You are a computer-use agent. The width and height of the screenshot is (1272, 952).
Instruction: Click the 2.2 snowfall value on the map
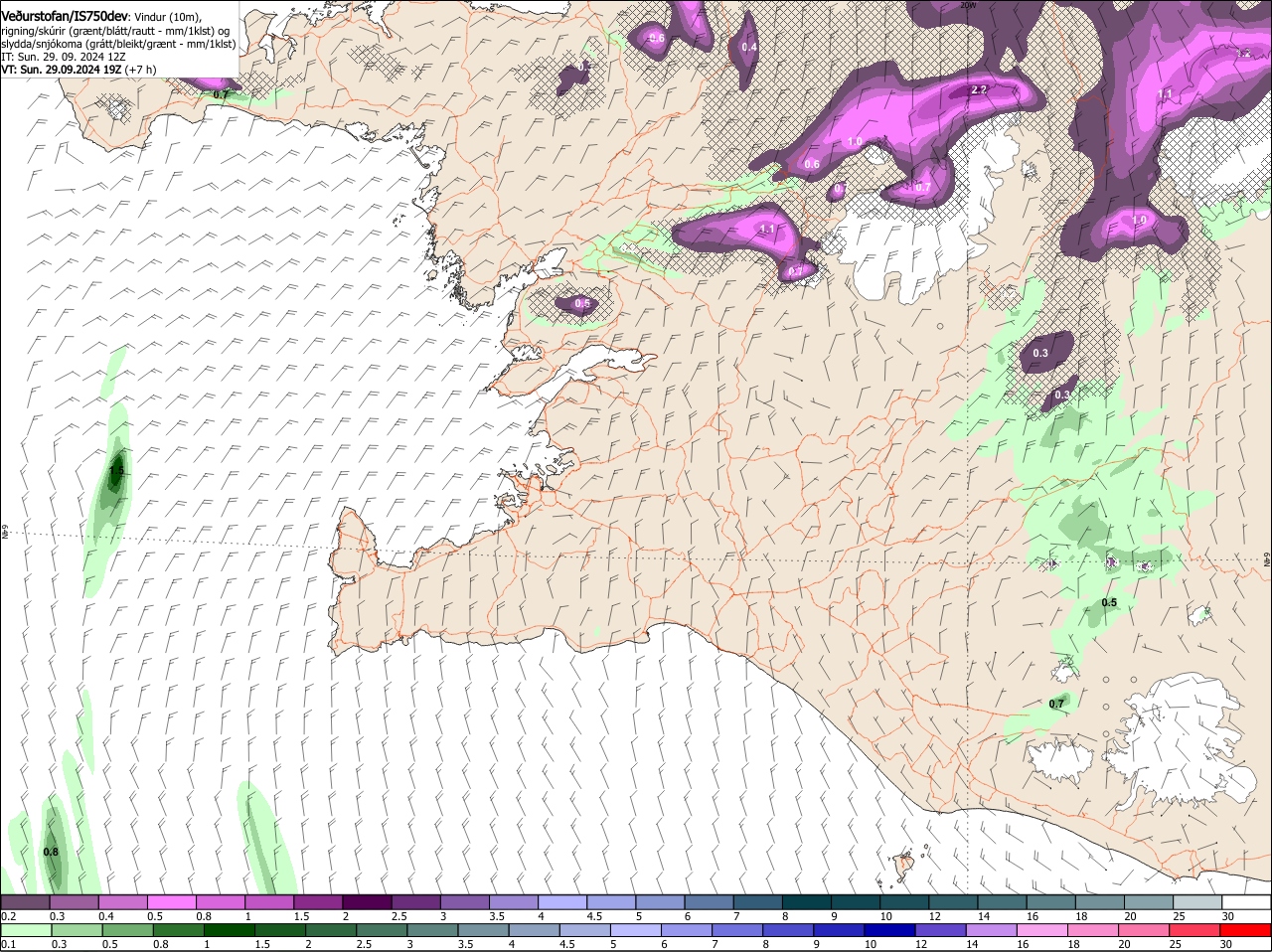click(978, 89)
